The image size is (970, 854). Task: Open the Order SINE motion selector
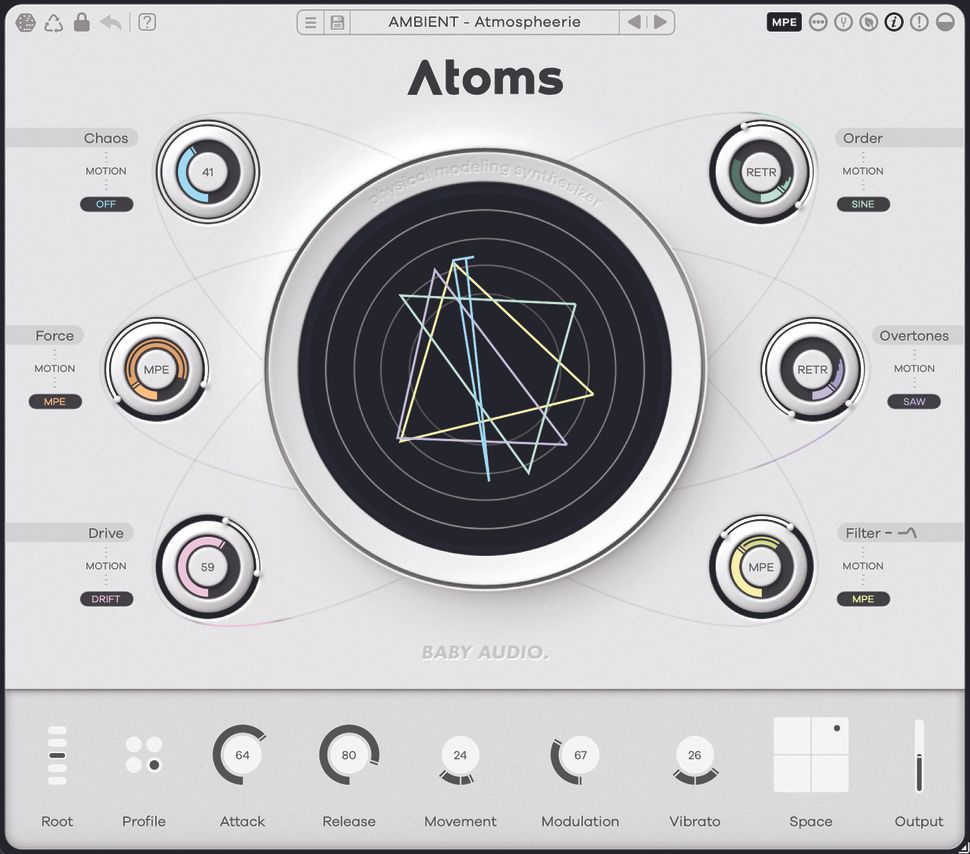click(x=862, y=204)
